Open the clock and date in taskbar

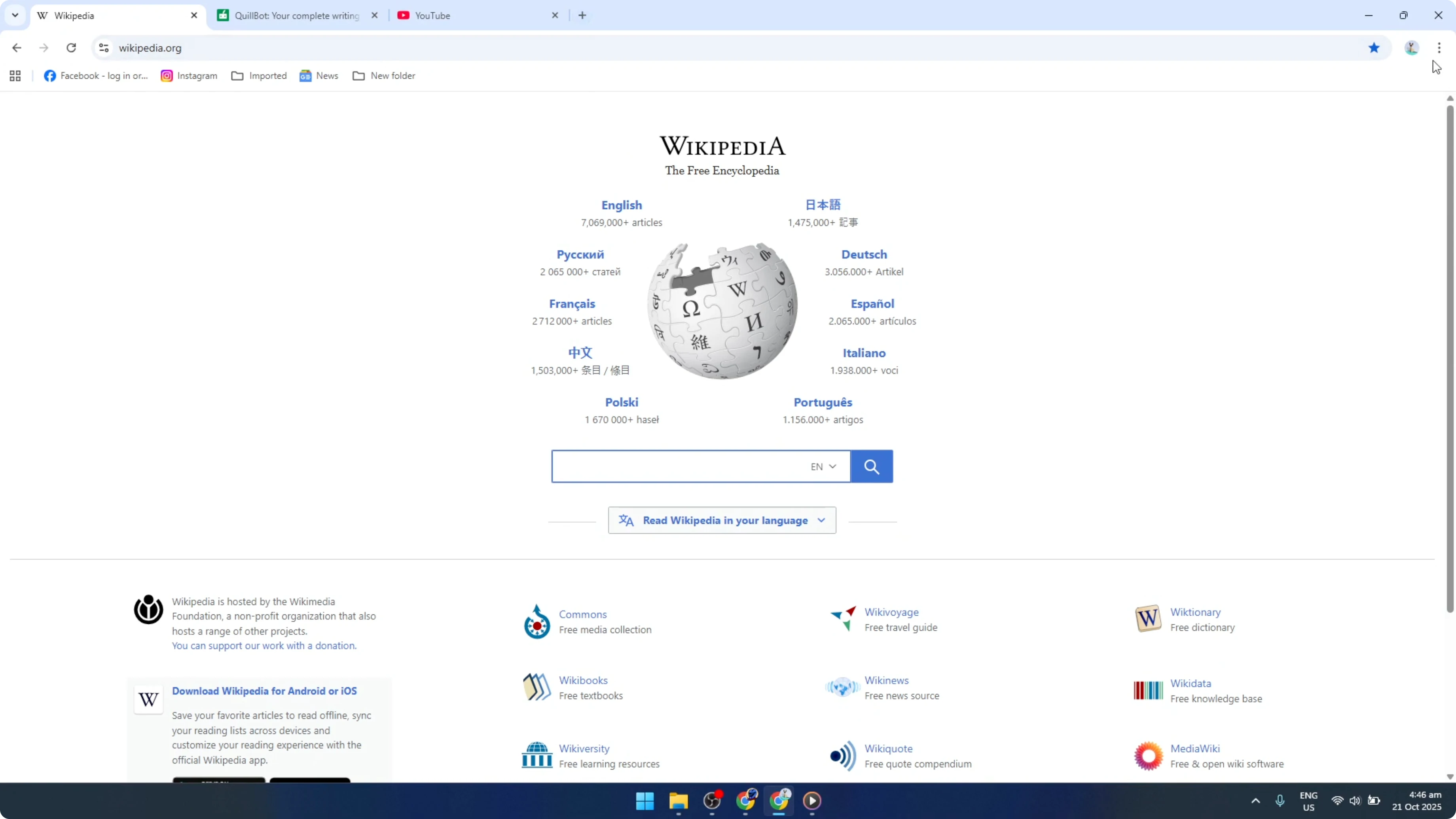1416,800
